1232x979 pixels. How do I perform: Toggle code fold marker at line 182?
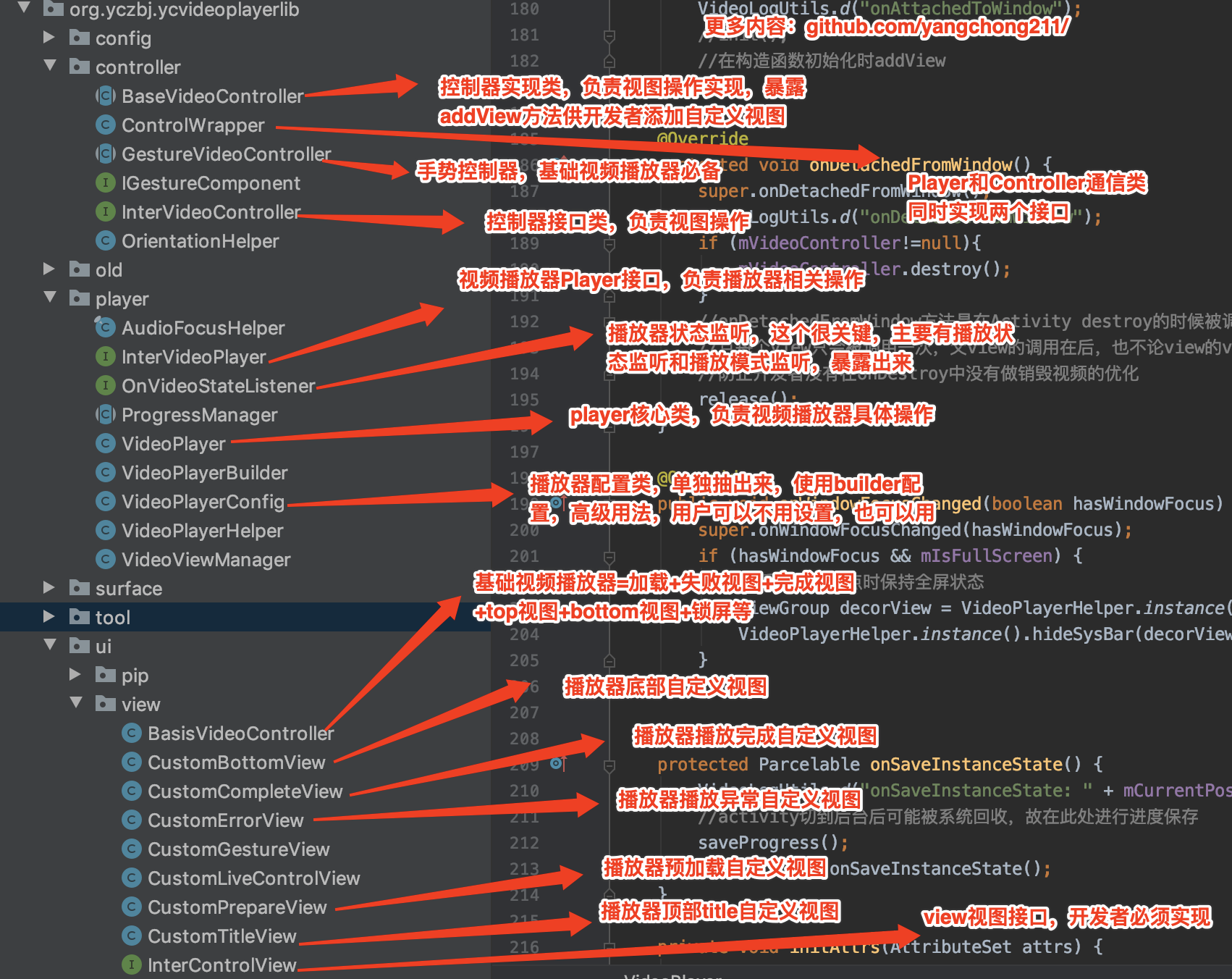coord(609,61)
